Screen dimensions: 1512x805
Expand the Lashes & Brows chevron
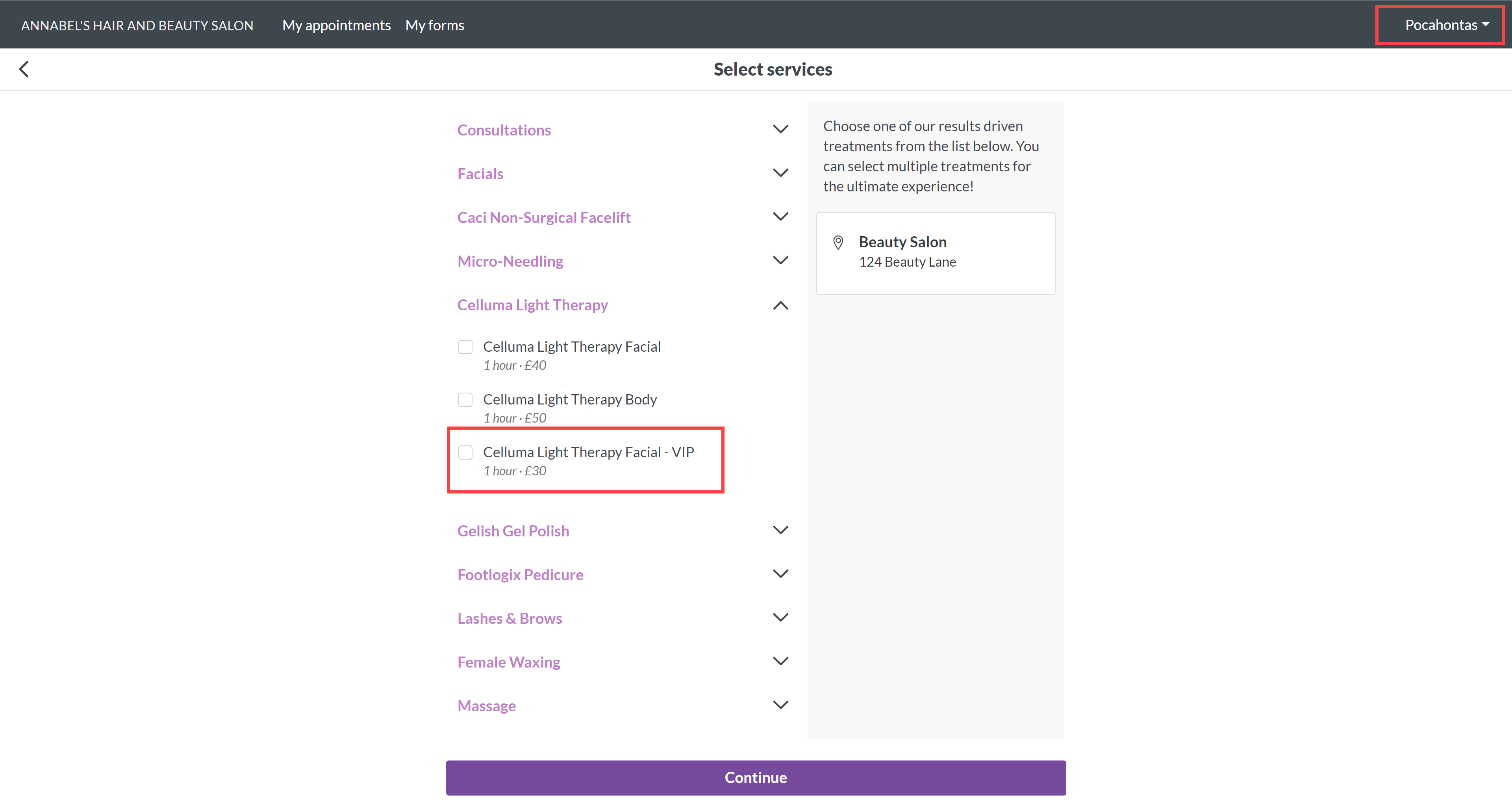[x=781, y=618]
